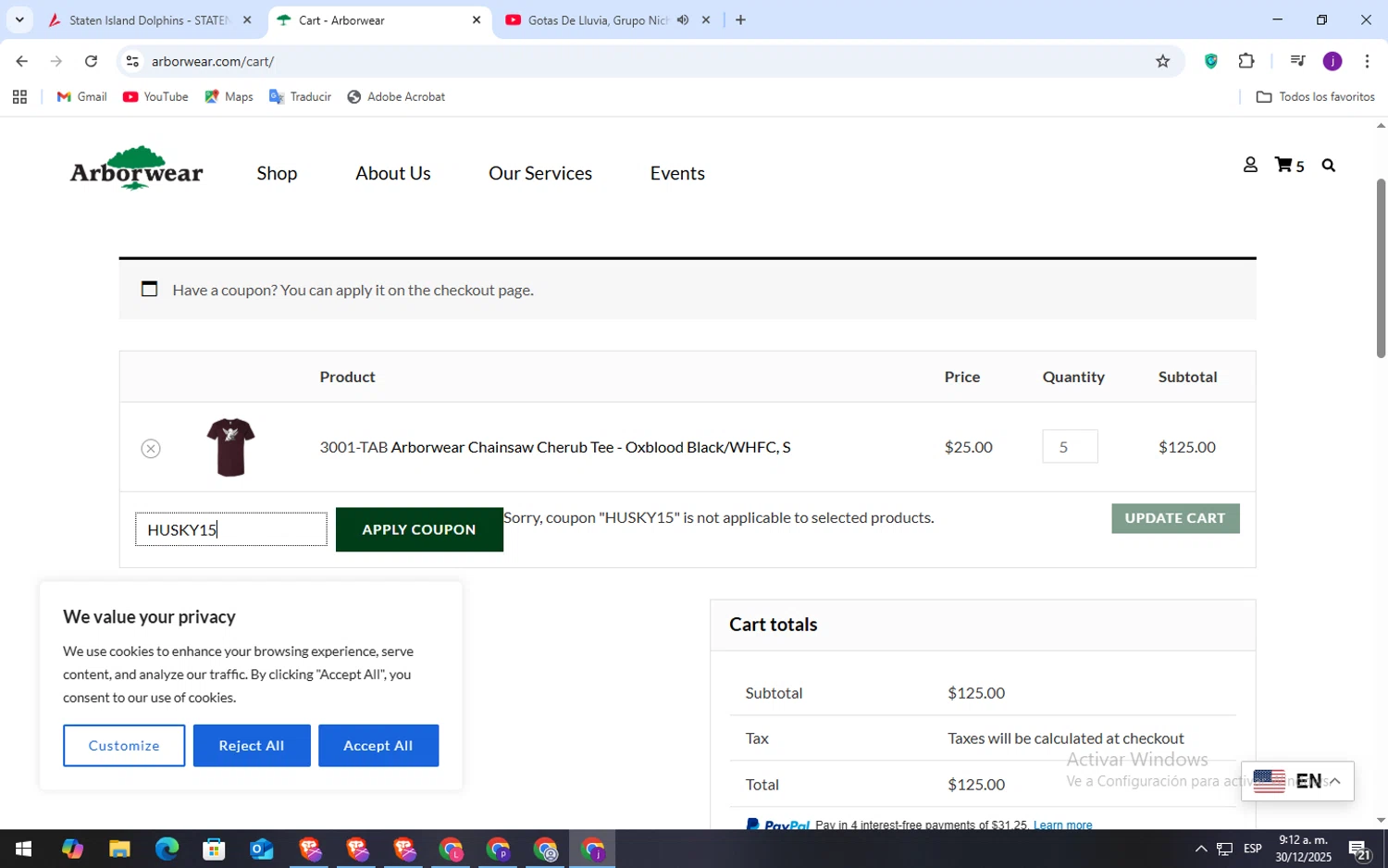Open the Gmail bookmark
This screenshot has height=868, width=1388.
(x=82, y=96)
